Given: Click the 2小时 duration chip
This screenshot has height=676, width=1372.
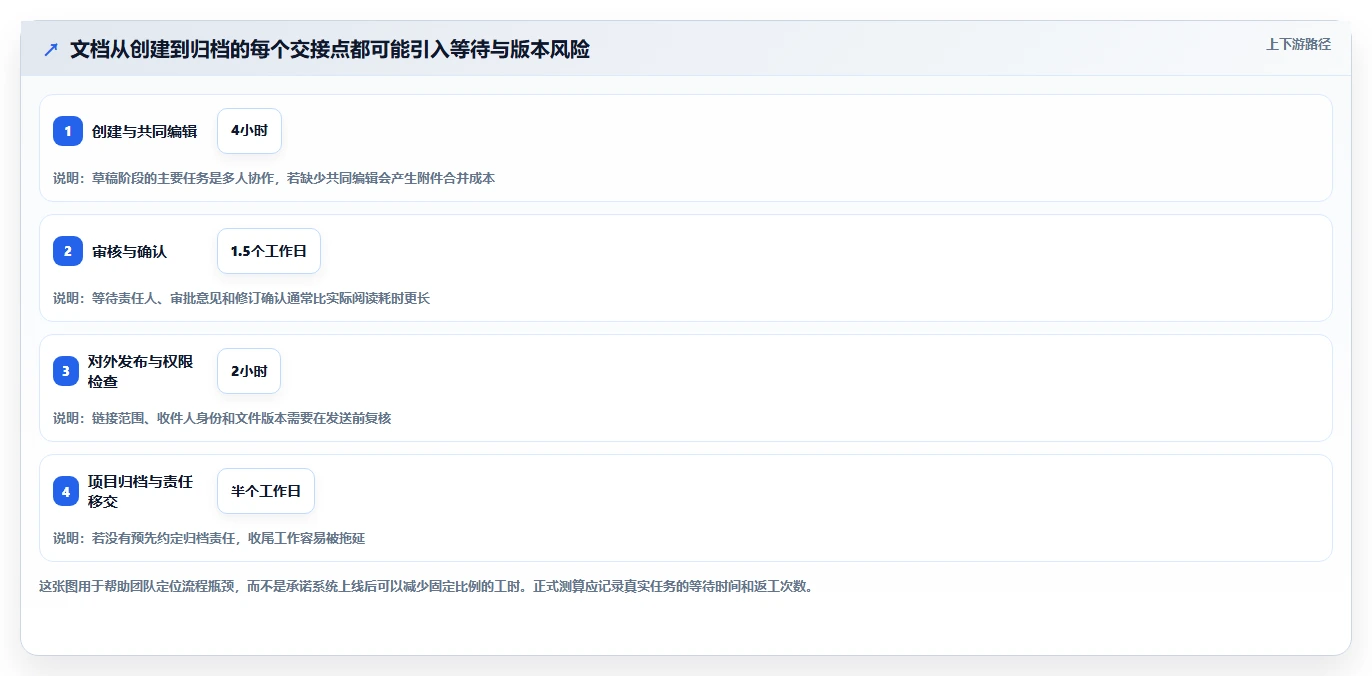Looking at the screenshot, I should click(249, 371).
